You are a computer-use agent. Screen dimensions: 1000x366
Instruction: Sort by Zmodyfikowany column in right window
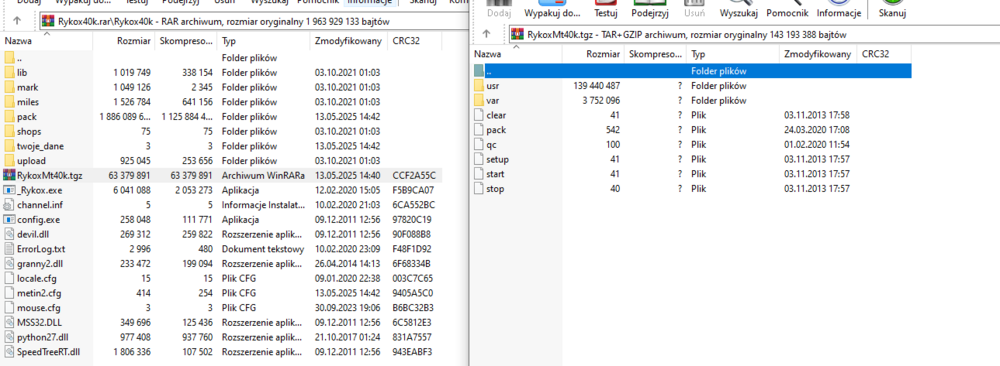click(x=818, y=54)
